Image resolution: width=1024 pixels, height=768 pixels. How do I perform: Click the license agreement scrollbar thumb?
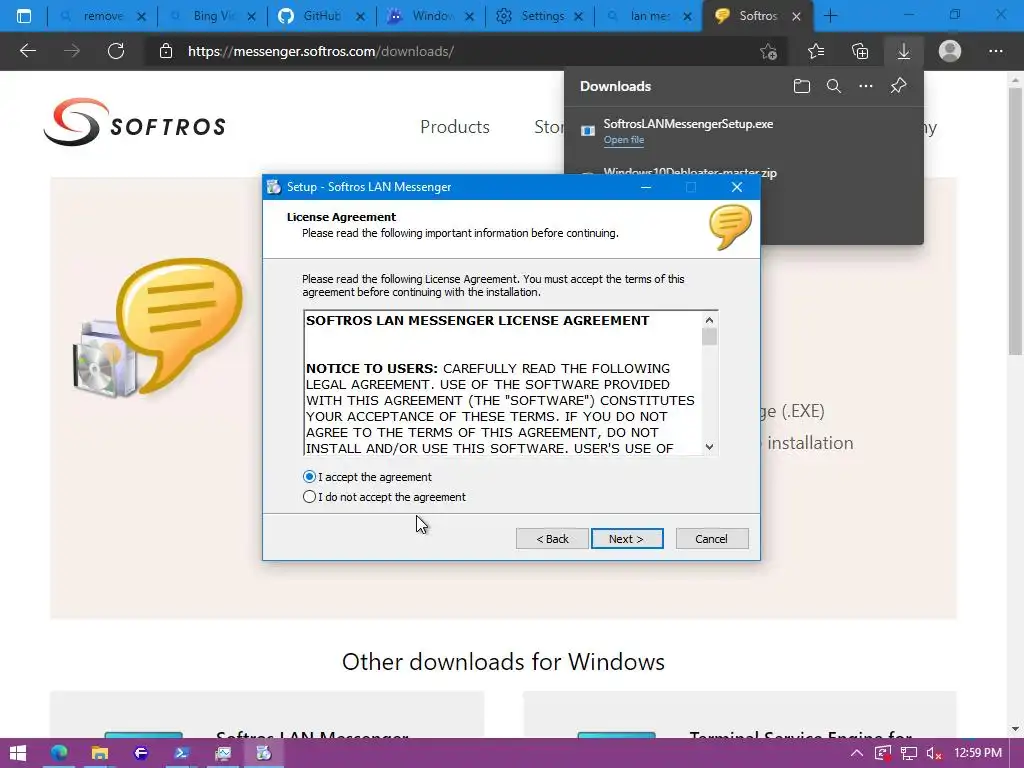[709, 337]
